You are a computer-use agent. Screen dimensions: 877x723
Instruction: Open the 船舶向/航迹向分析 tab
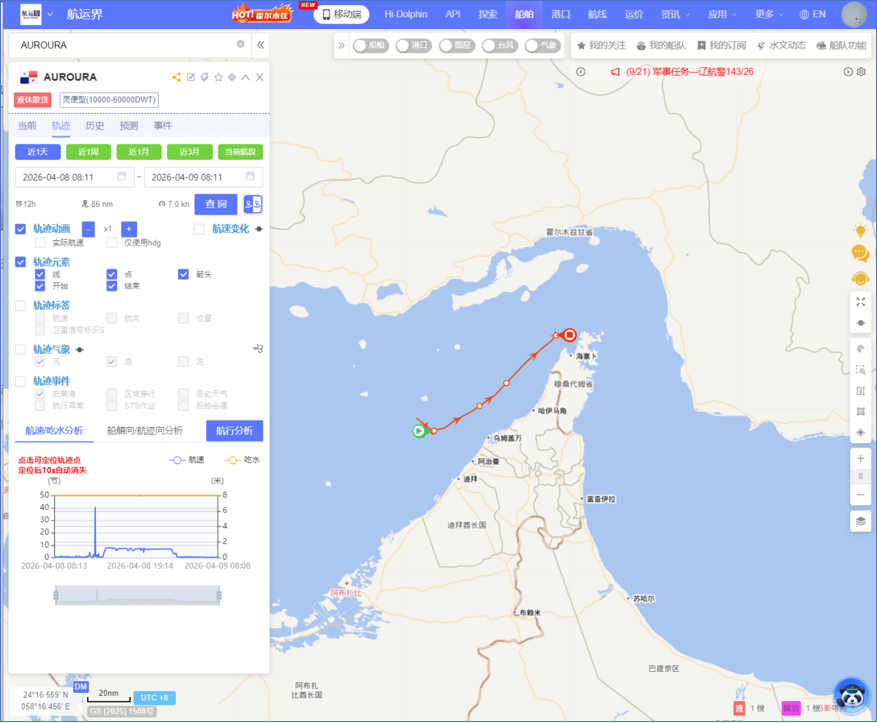click(x=145, y=431)
